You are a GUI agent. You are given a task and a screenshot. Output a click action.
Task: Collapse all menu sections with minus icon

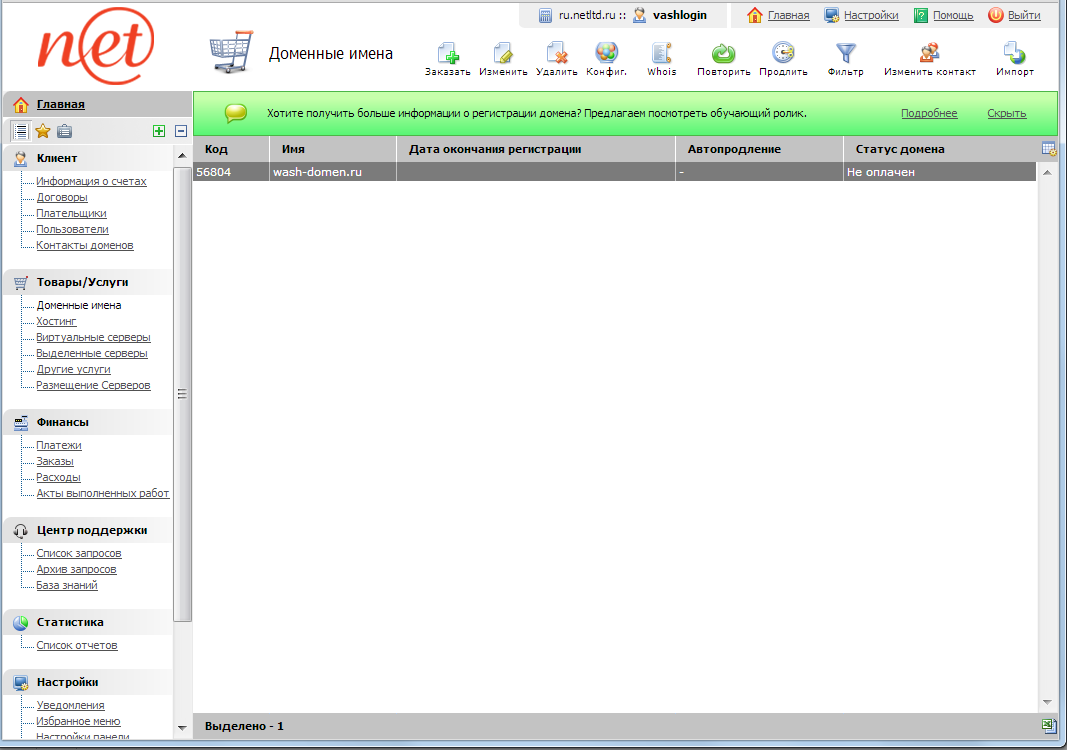181,131
